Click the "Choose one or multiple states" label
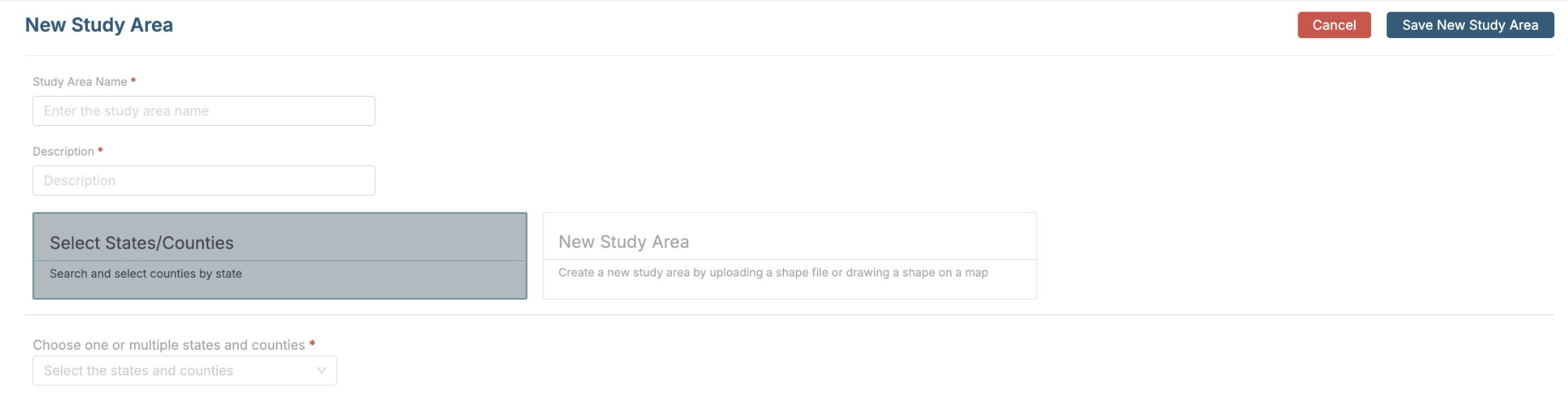 click(169, 345)
